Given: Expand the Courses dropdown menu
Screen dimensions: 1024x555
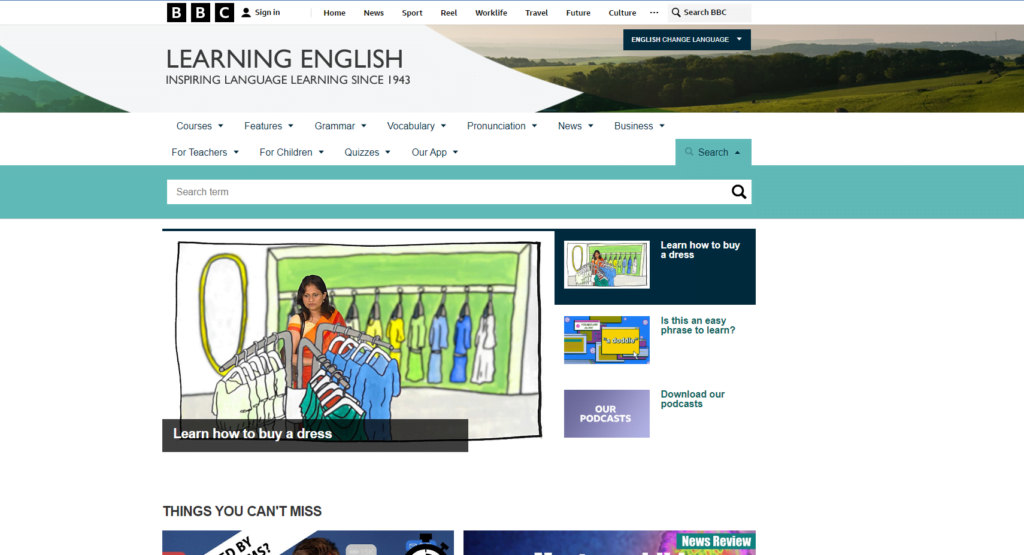Looking at the screenshot, I should click(x=200, y=126).
